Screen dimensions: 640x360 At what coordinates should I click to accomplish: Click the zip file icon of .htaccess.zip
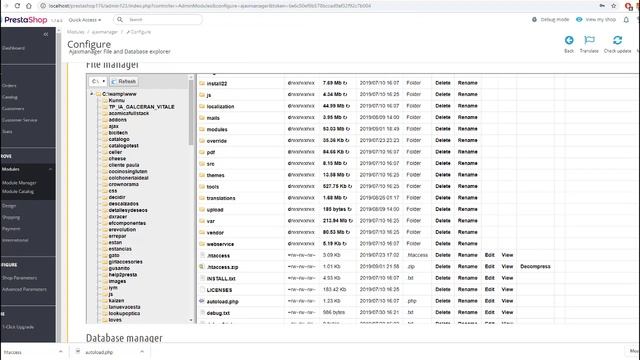click(202, 267)
